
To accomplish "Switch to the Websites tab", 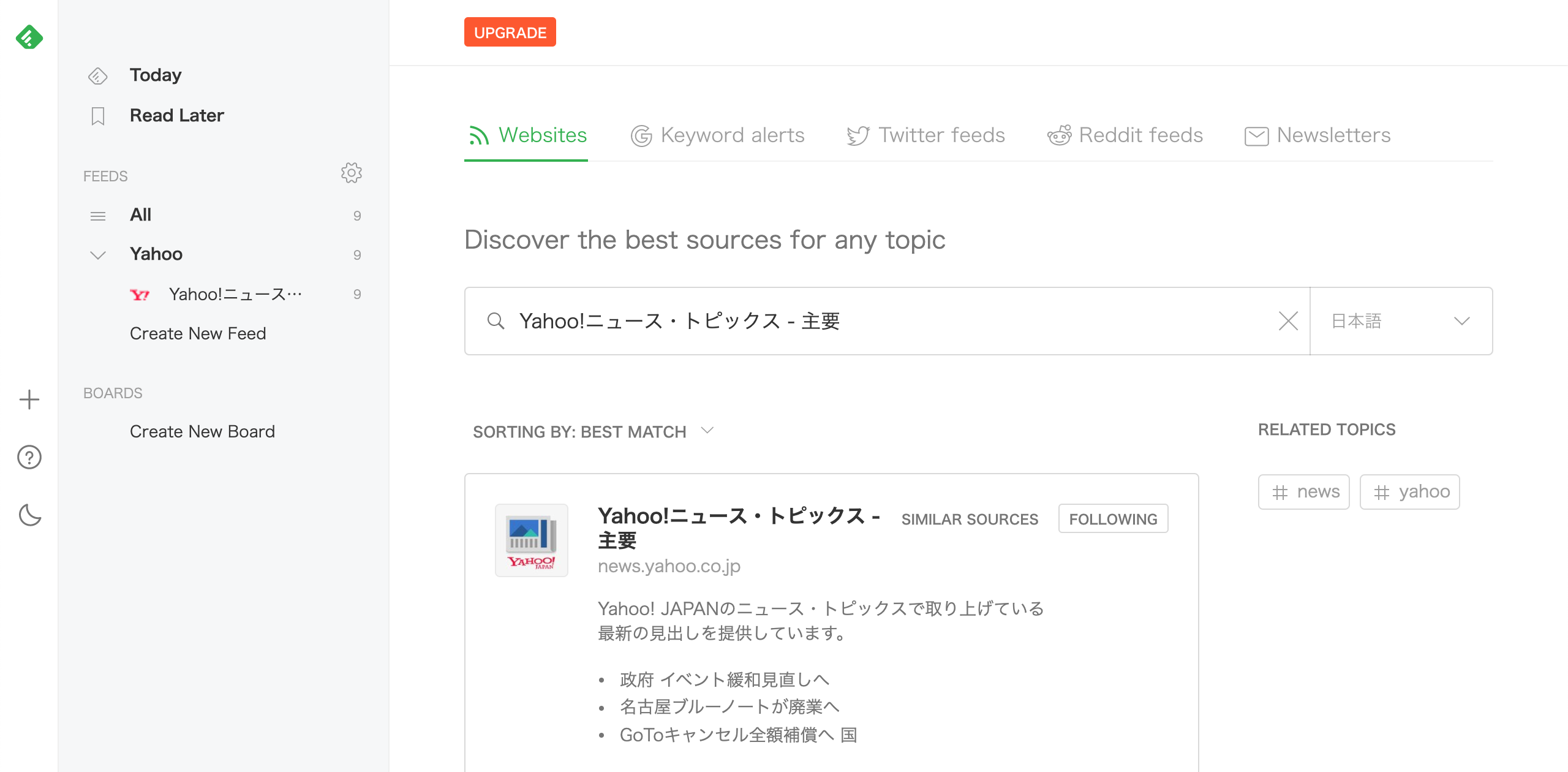I will point(527,135).
